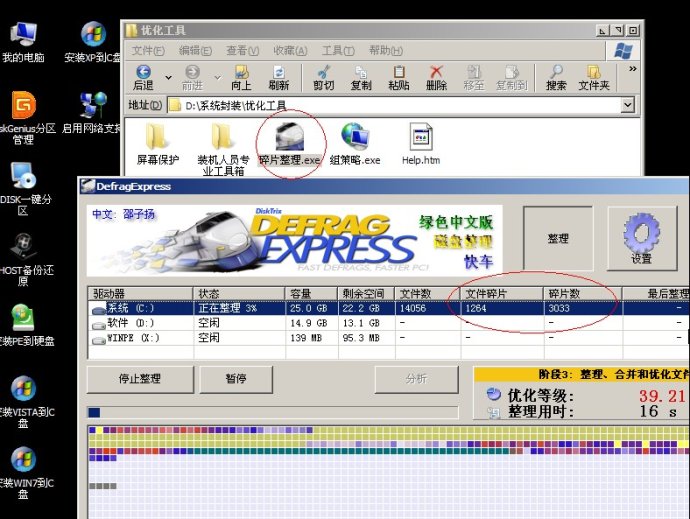
Task: Click 前进 forward button in explorer toolbar
Action: [192, 77]
